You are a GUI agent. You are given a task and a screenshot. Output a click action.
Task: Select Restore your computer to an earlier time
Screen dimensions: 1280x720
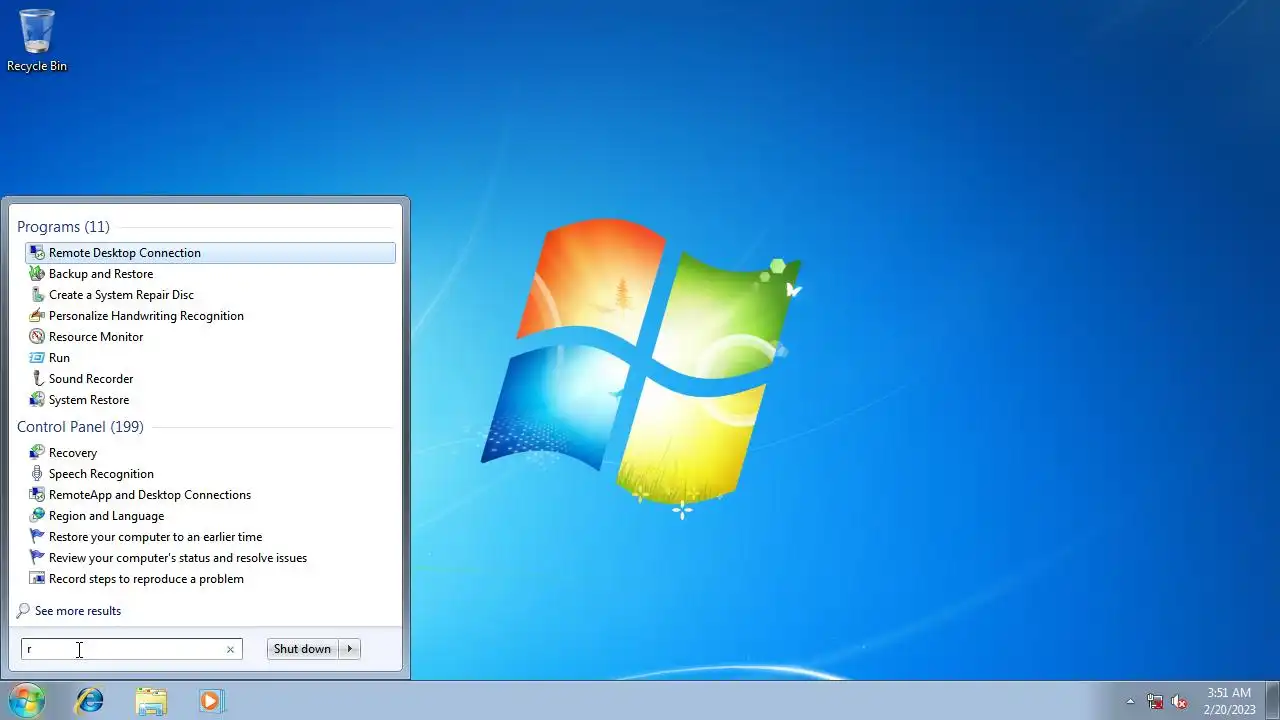(155, 537)
